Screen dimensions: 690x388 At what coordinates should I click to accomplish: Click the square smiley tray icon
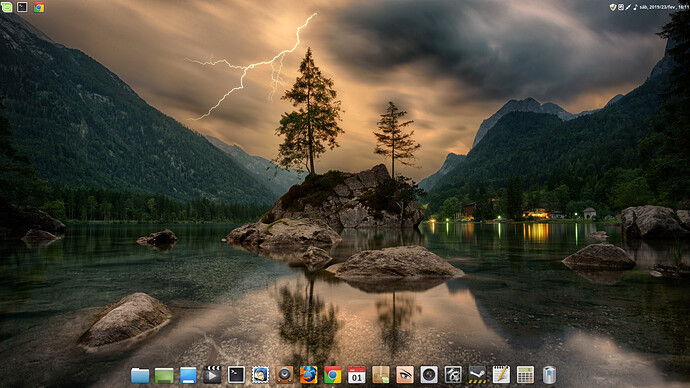(x=620, y=7)
